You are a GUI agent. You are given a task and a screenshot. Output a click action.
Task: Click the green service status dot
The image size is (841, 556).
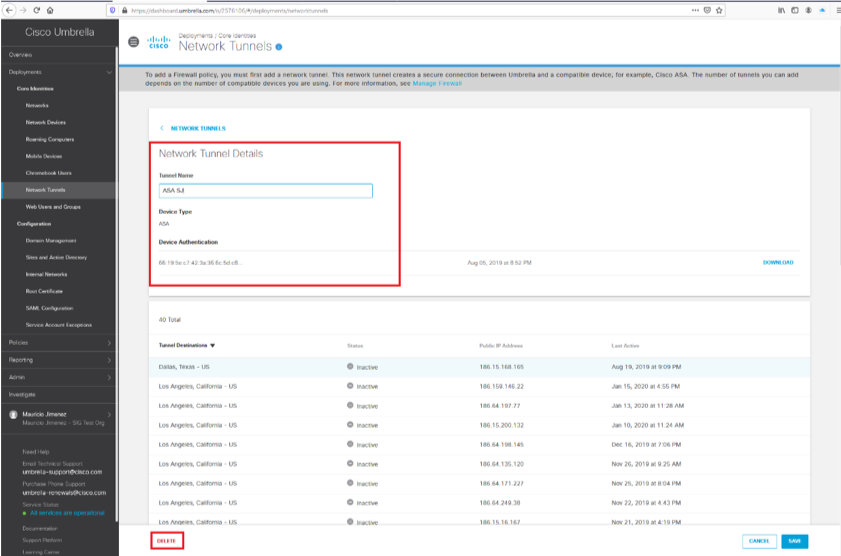[25, 514]
